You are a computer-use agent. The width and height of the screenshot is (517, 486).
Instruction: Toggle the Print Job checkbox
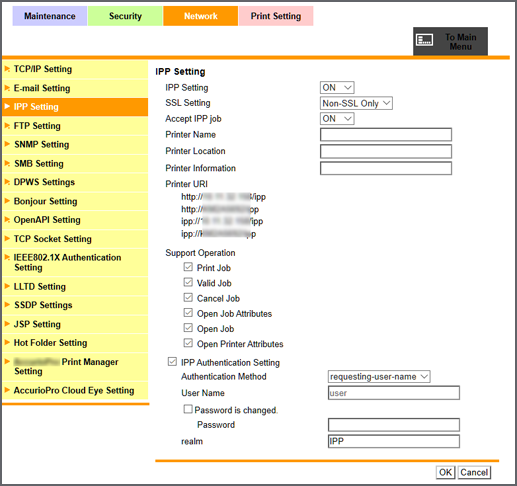188,267
